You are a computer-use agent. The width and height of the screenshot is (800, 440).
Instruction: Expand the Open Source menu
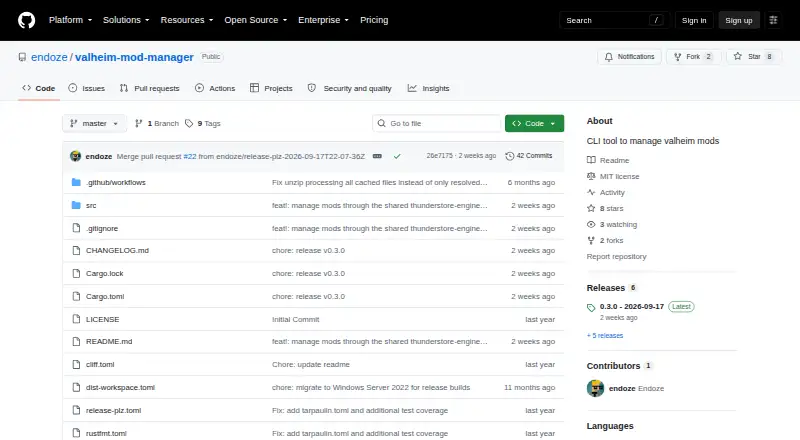256,20
